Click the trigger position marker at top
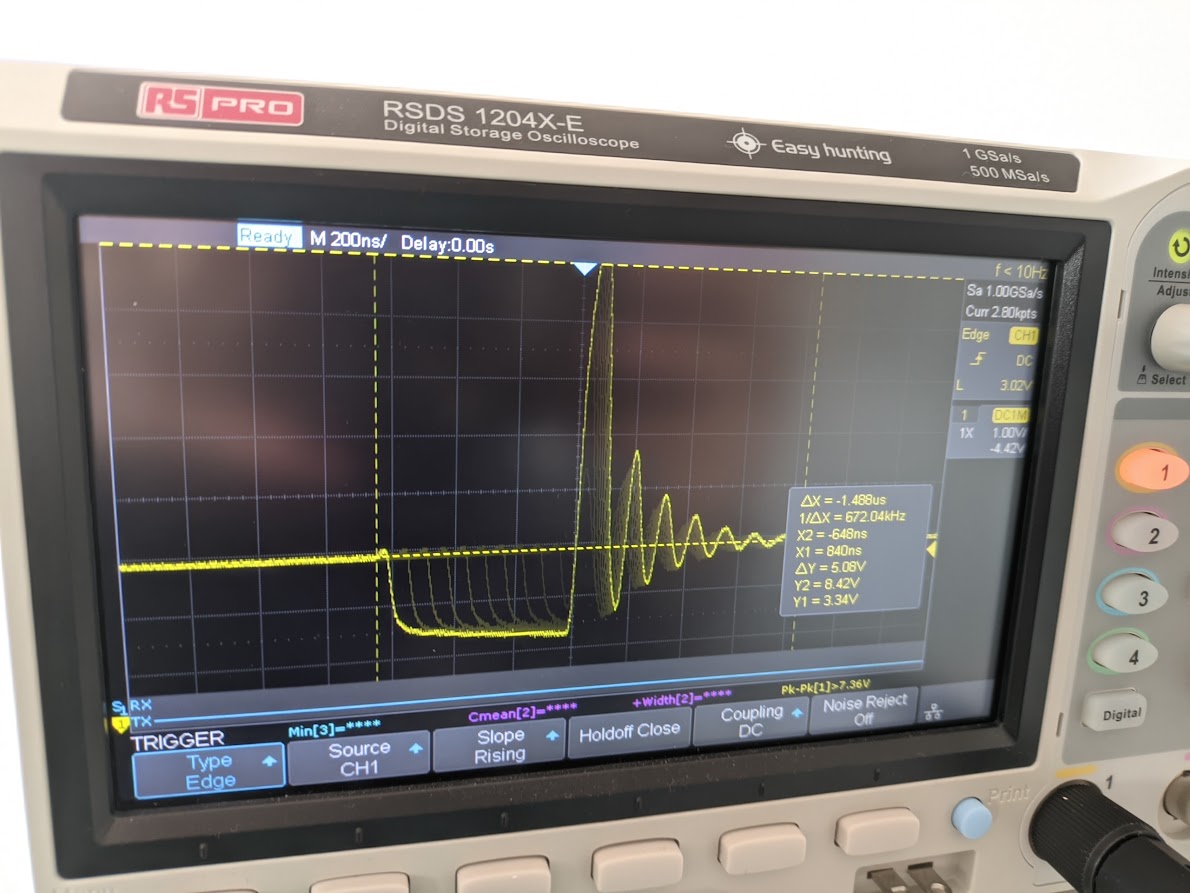This screenshot has width=1190, height=893. [x=585, y=268]
